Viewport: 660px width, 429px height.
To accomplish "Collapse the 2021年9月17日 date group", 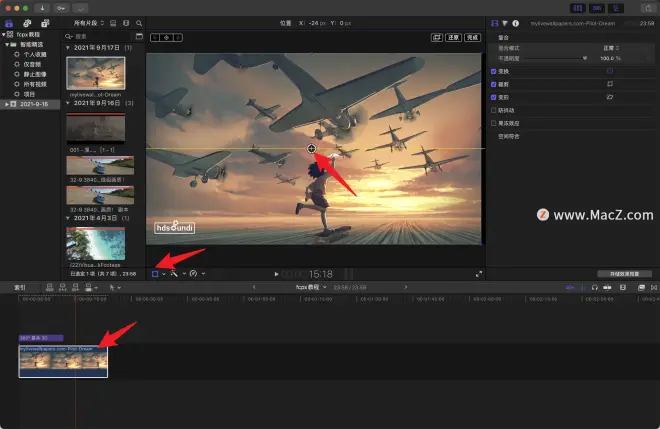I will 68,48.
